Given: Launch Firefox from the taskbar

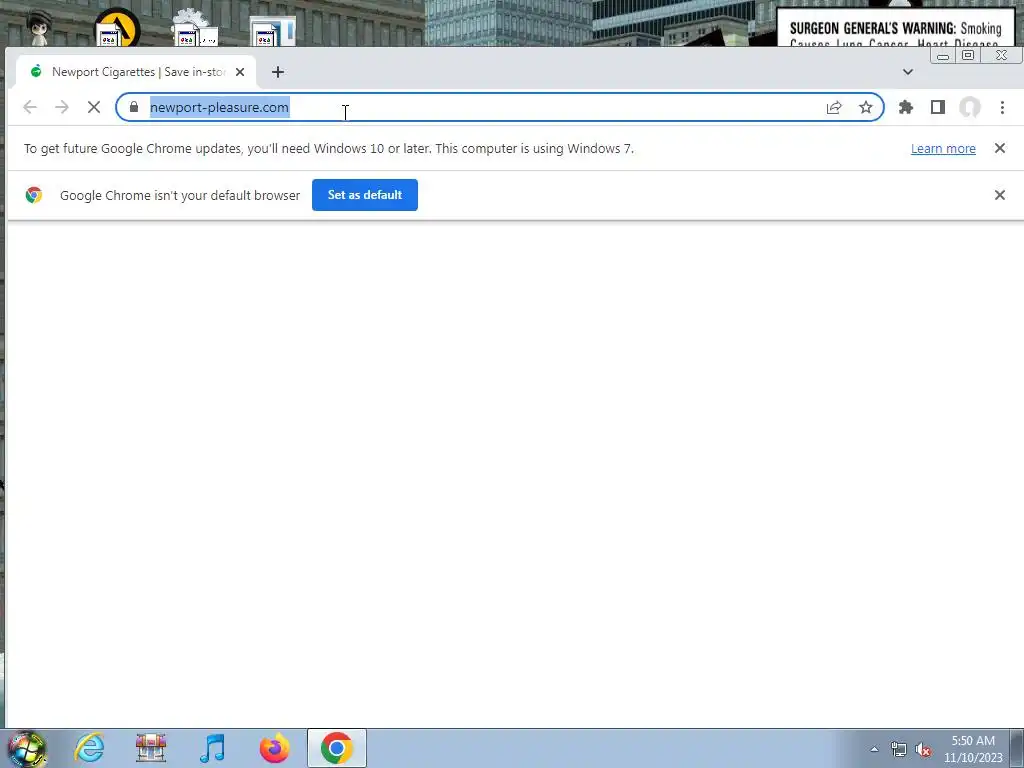Looking at the screenshot, I should [274, 748].
